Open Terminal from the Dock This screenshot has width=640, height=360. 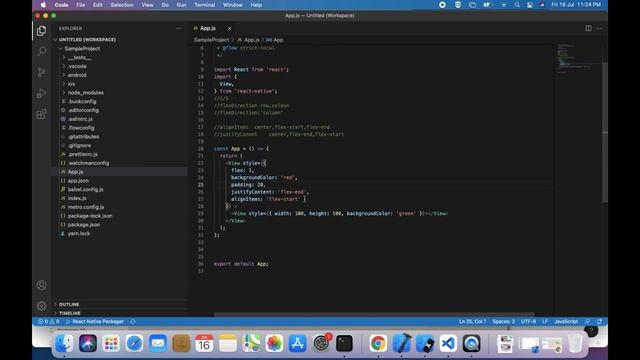(344, 343)
